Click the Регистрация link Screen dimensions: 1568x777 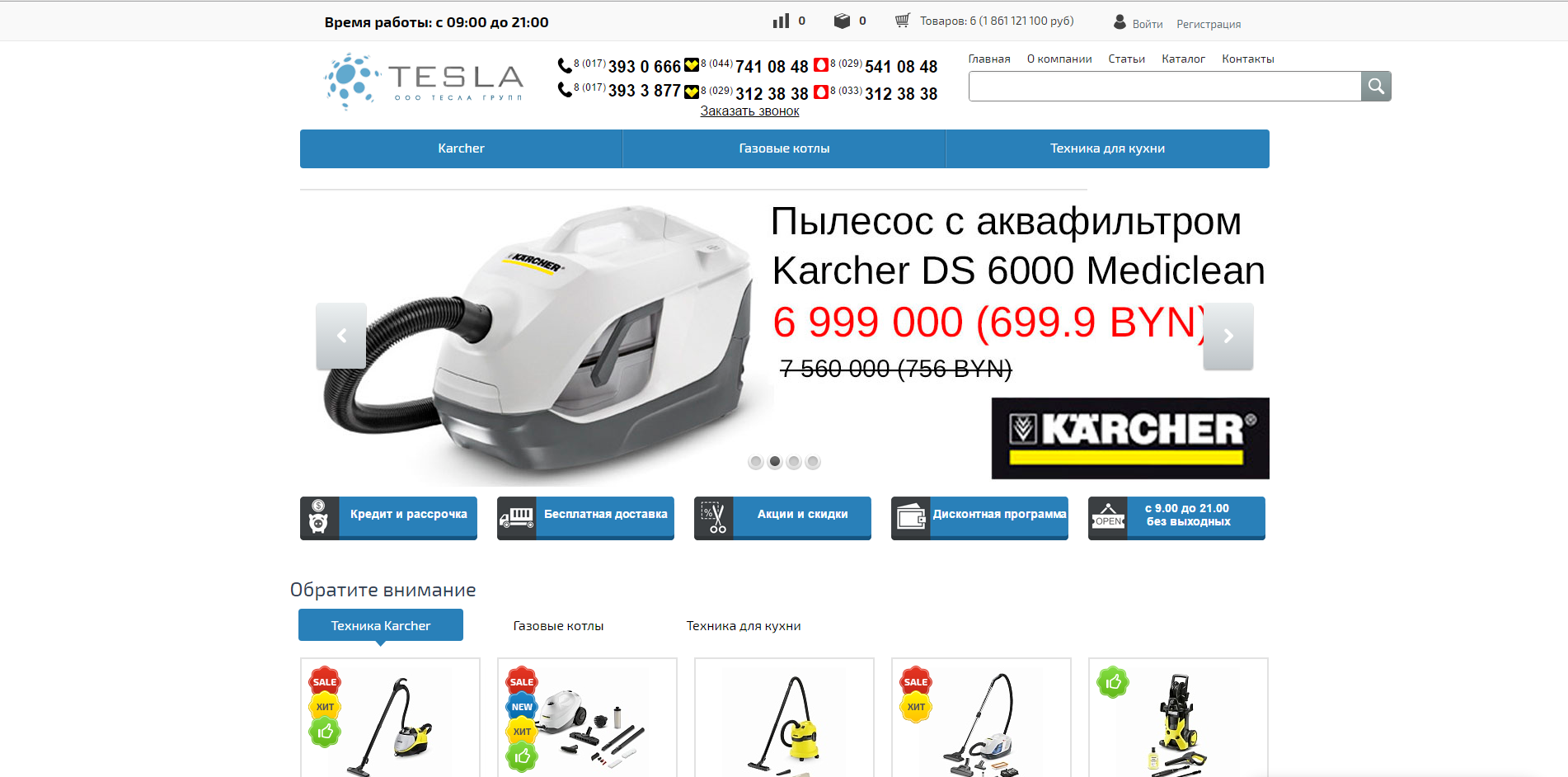click(x=1209, y=24)
